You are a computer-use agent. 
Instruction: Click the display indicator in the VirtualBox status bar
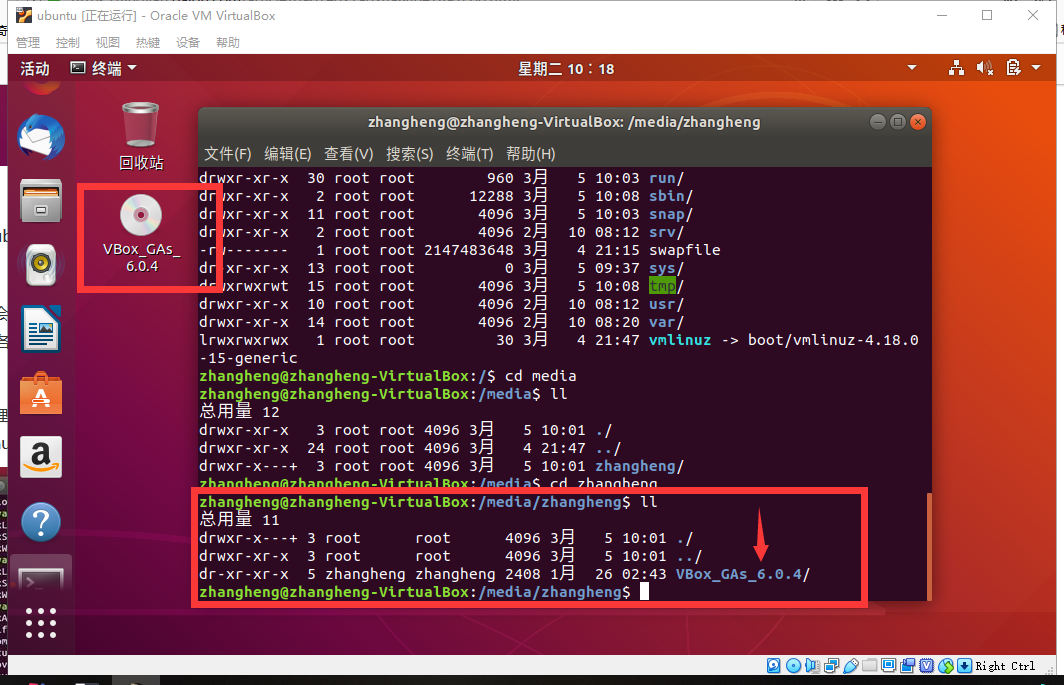point(888,666)
